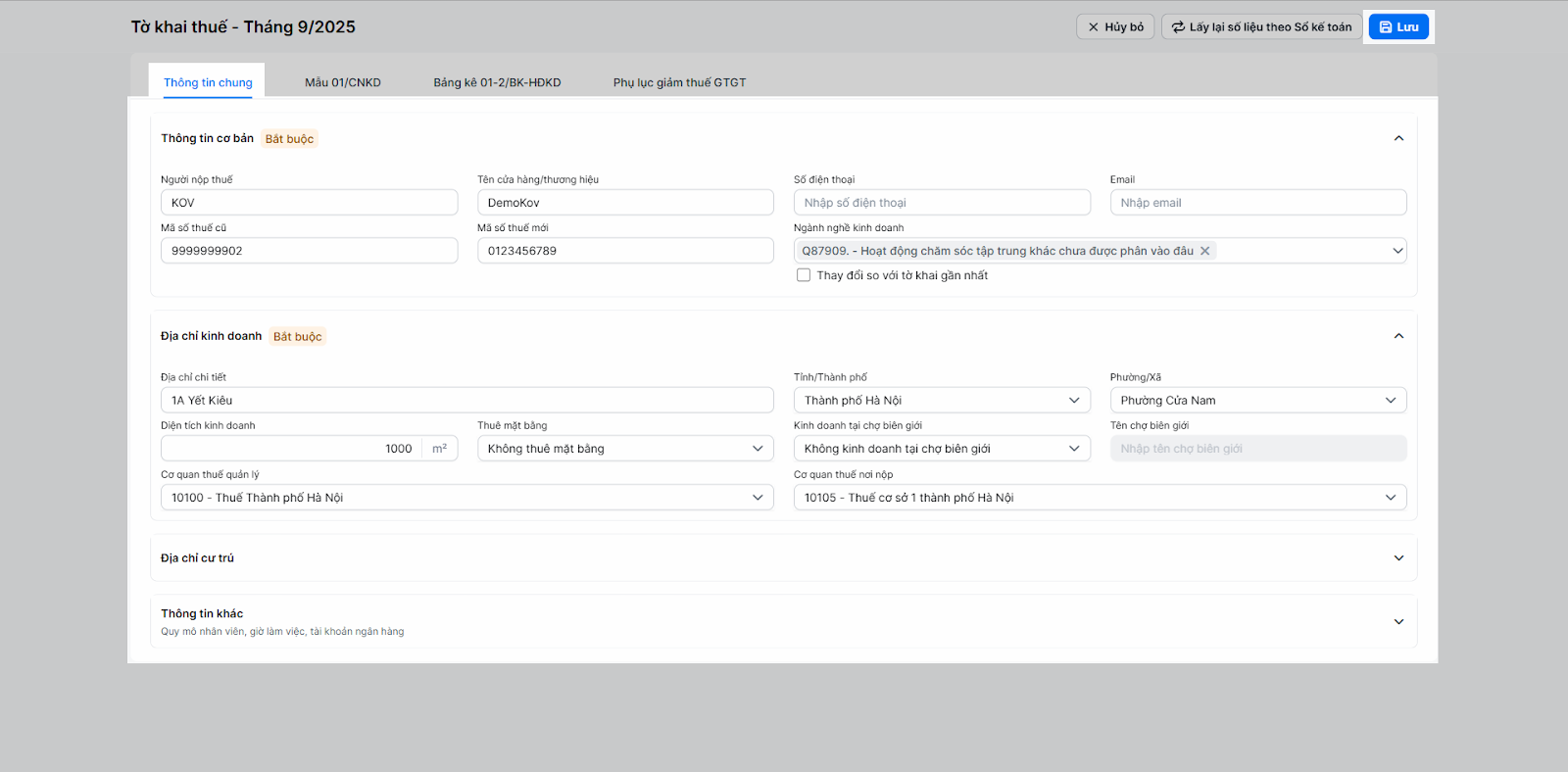
Task: Expand the Thông tin khác section
Action: 1398,621
